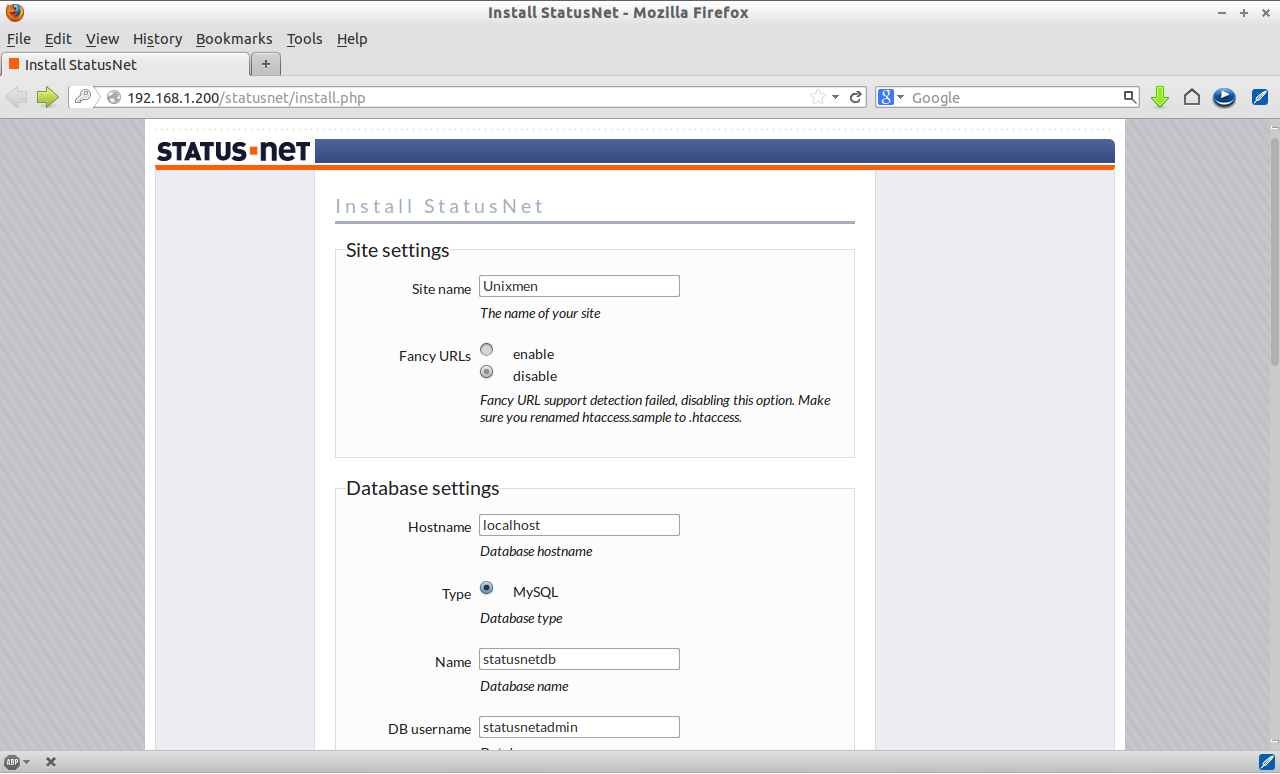Click the blue round media toolbar icon
Image resolution: width=1280 pixels, height=774 pixels.
[x=1224, y=97]
